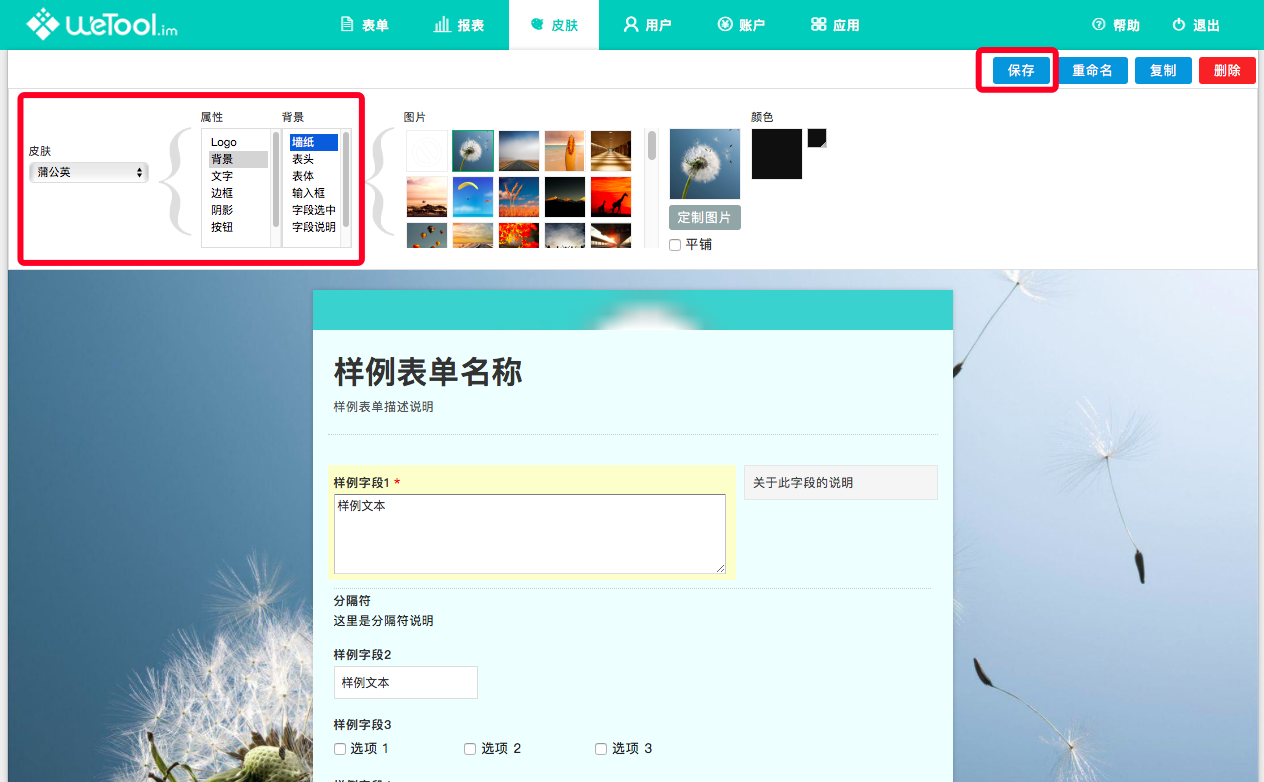Open the 账户 (account) tab

tap(741, 25)
